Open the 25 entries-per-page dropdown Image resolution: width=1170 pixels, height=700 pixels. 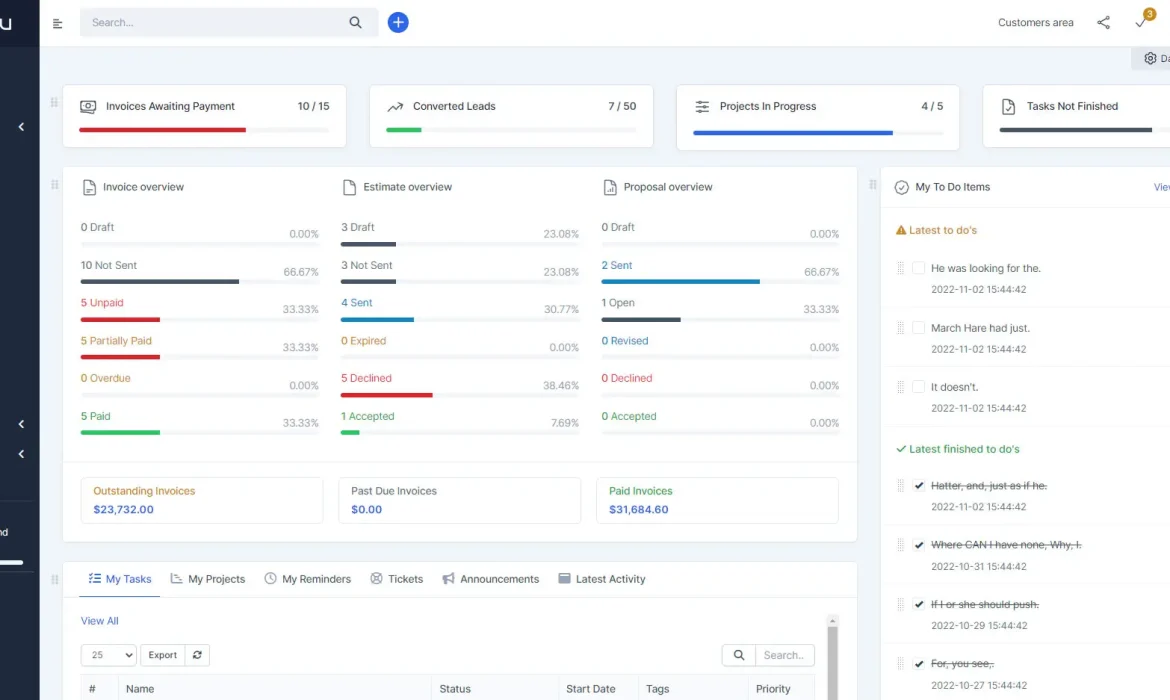108,655
